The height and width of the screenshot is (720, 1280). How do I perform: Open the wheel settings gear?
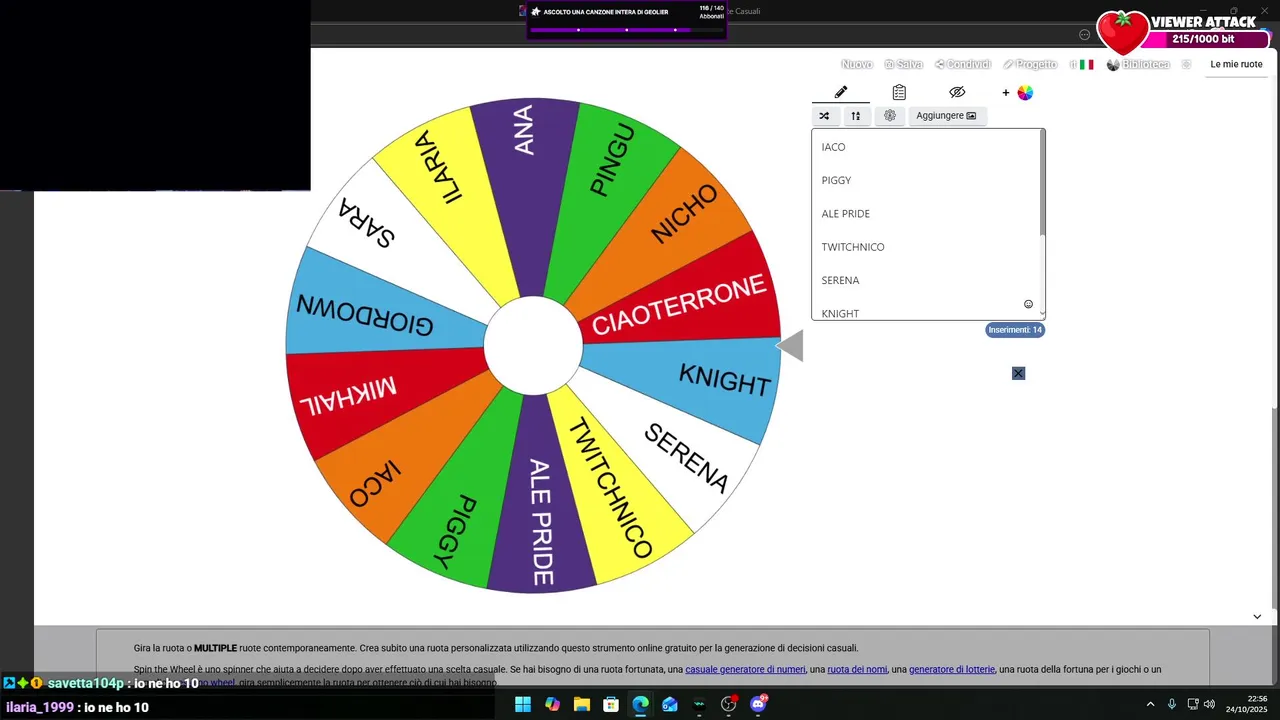coord(890,116)
